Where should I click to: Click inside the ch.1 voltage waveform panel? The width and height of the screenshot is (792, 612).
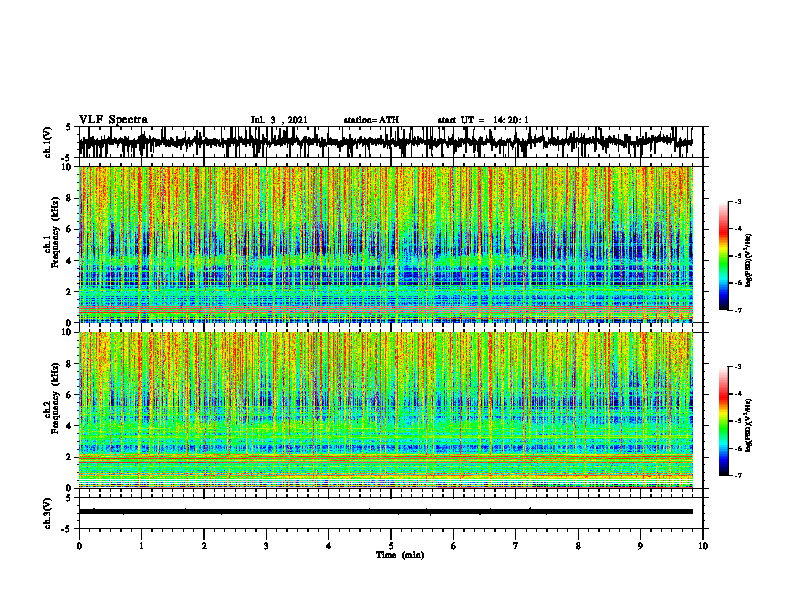pyautogui.click(x=390, y=142)
